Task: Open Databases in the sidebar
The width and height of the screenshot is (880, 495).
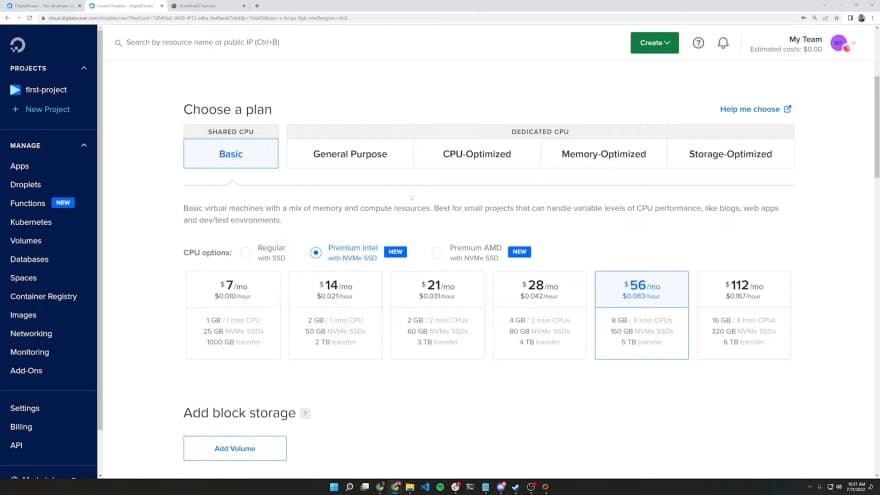Action: click(x=29, y=259)
